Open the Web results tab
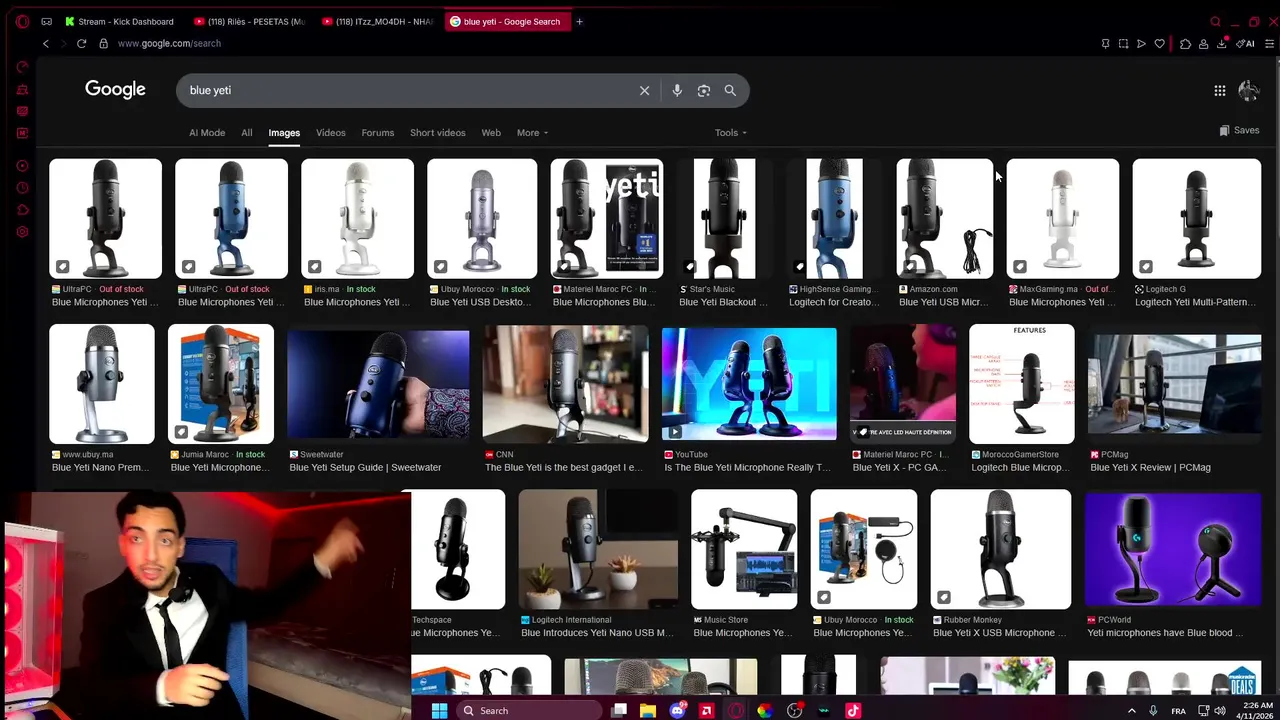This screenshot has height=720, width=1280. click(x=491, y=133)
